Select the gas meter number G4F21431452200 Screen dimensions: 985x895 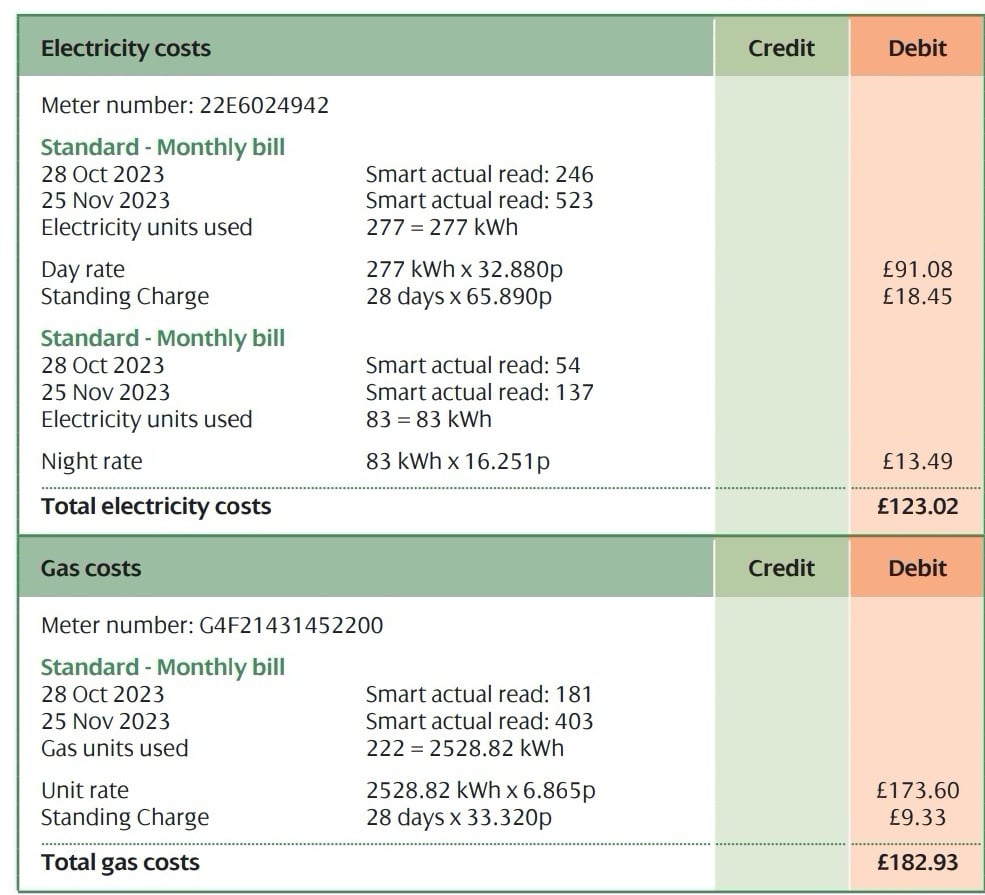291,626
